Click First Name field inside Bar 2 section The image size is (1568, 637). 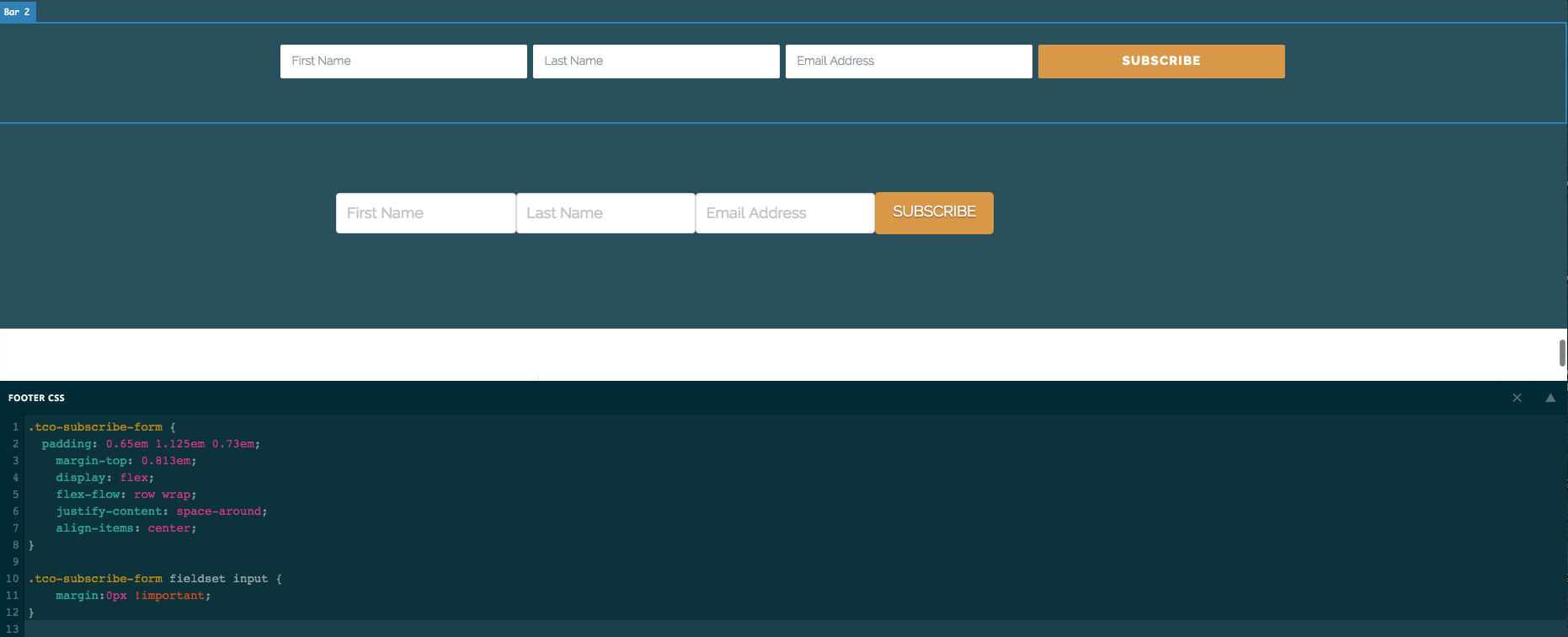tap(403, 62)
